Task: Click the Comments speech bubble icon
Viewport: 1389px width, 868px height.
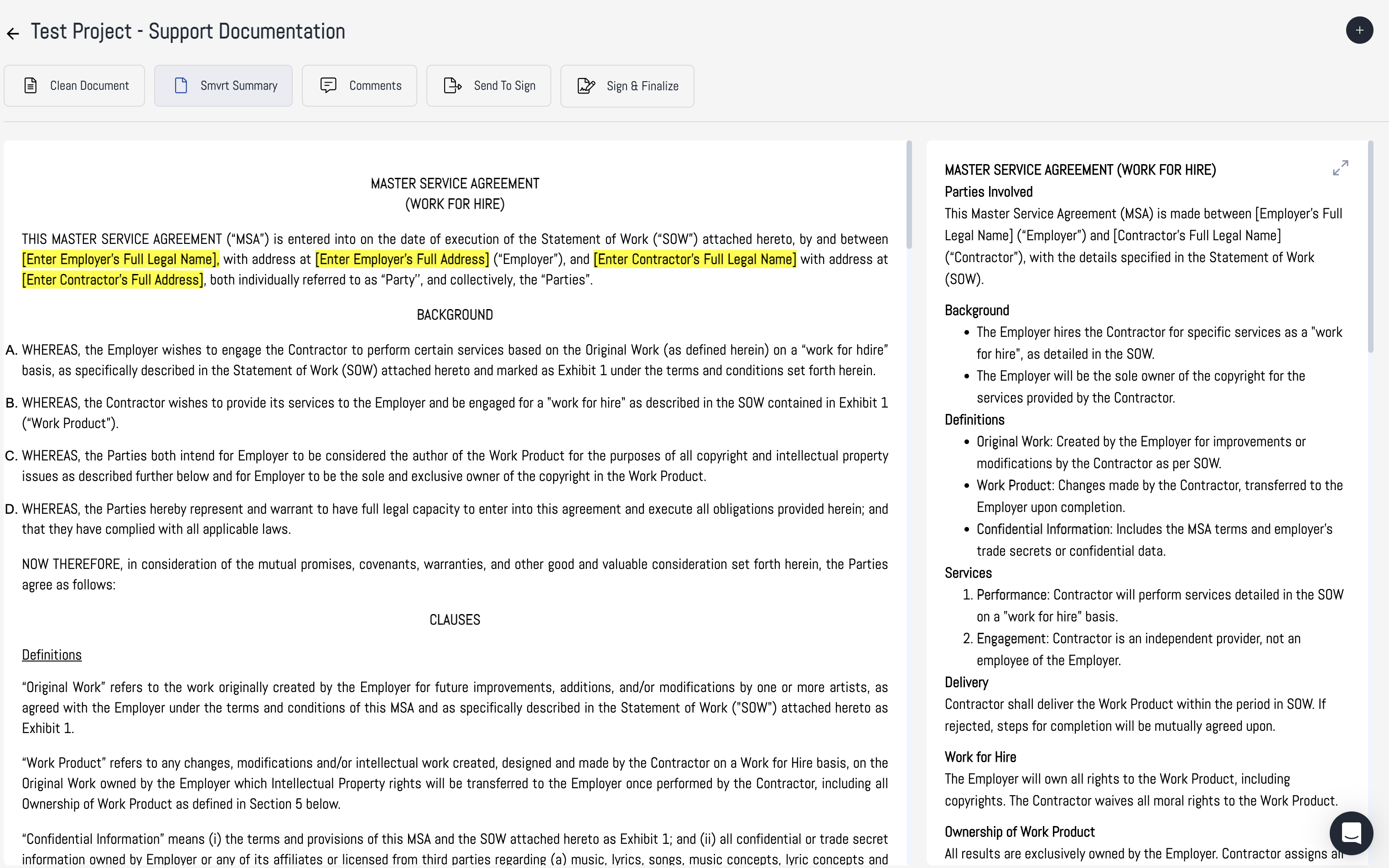Action: (328, 86)
